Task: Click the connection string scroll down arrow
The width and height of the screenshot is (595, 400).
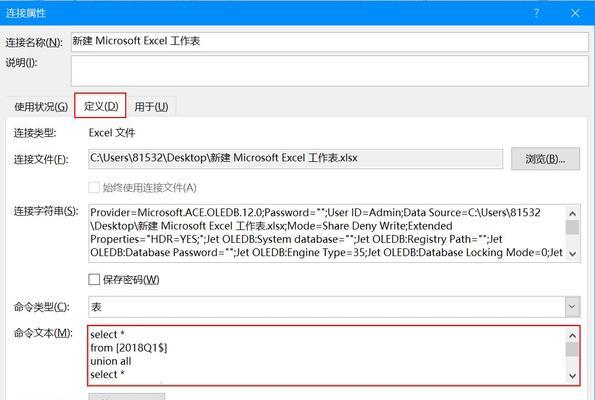Action: (572, 254)
